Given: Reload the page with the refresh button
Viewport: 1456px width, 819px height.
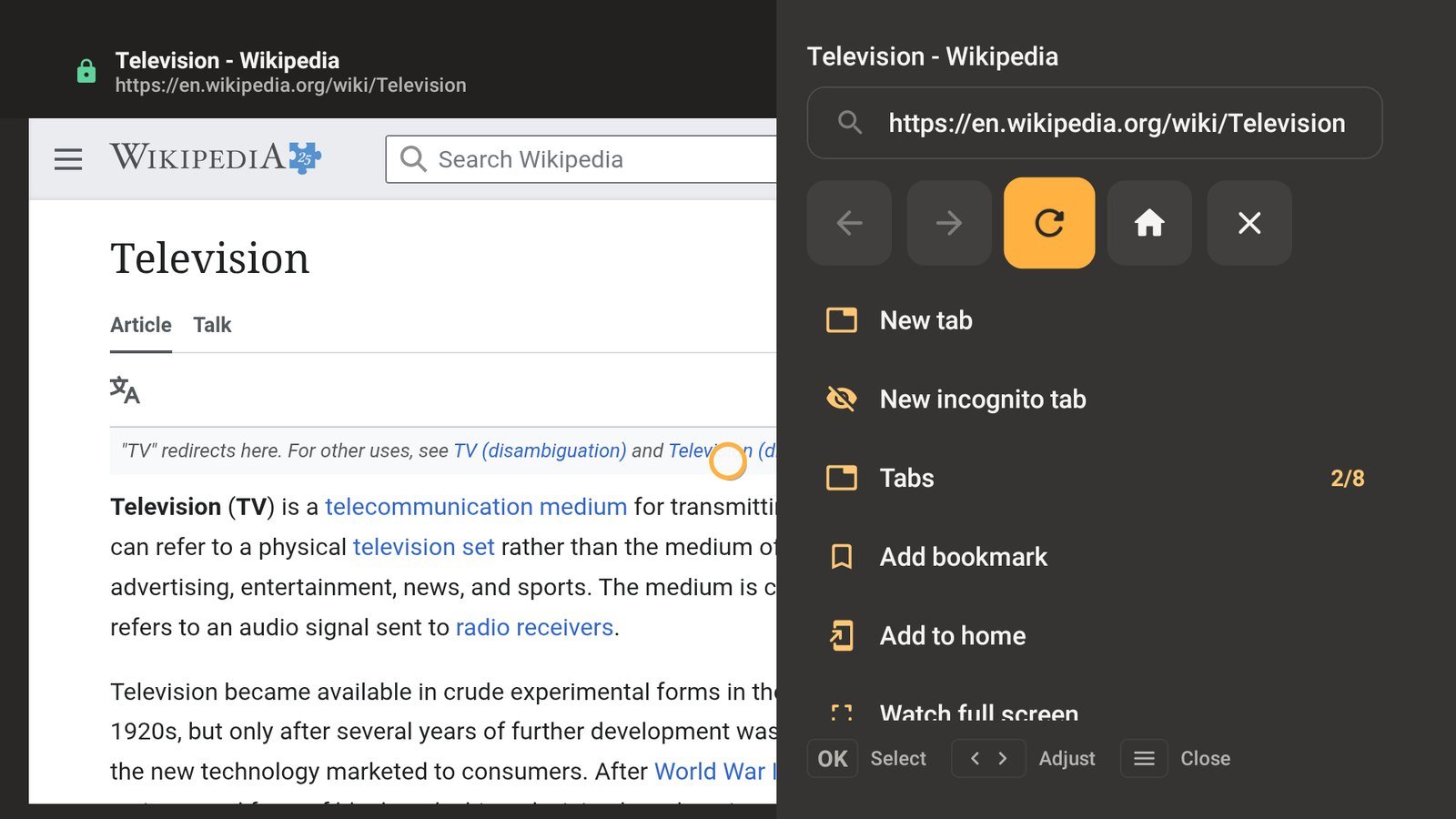Looking at the screenshot, I should click(x=1049, y=223).
